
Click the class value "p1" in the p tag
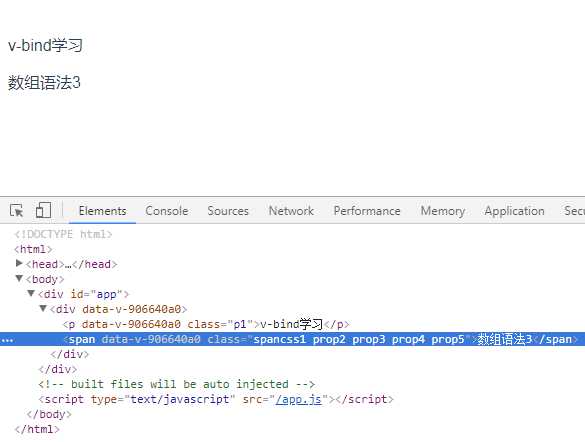pos(240,324)
